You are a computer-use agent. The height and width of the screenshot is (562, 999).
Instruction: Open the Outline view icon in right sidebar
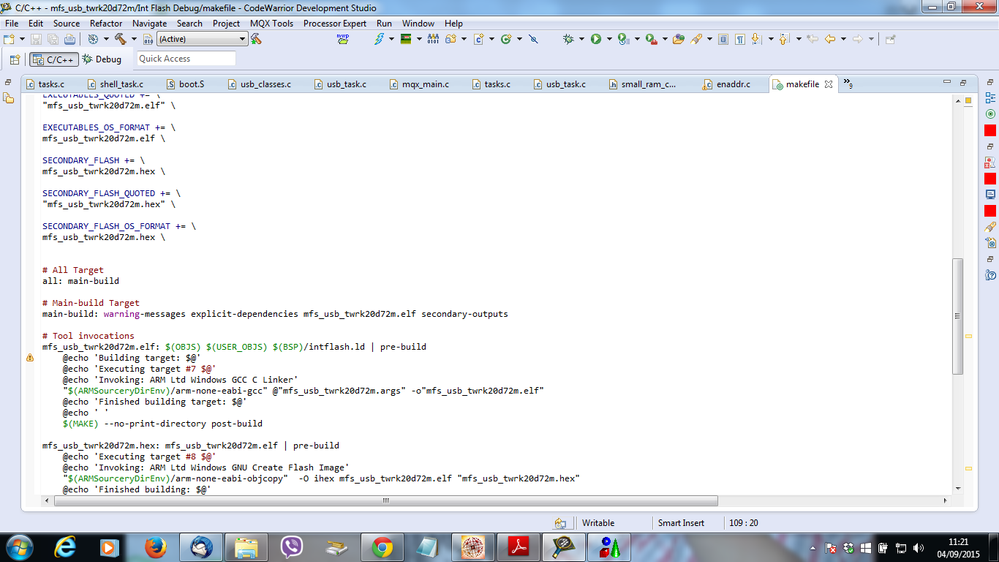click(x=990, y=97)
